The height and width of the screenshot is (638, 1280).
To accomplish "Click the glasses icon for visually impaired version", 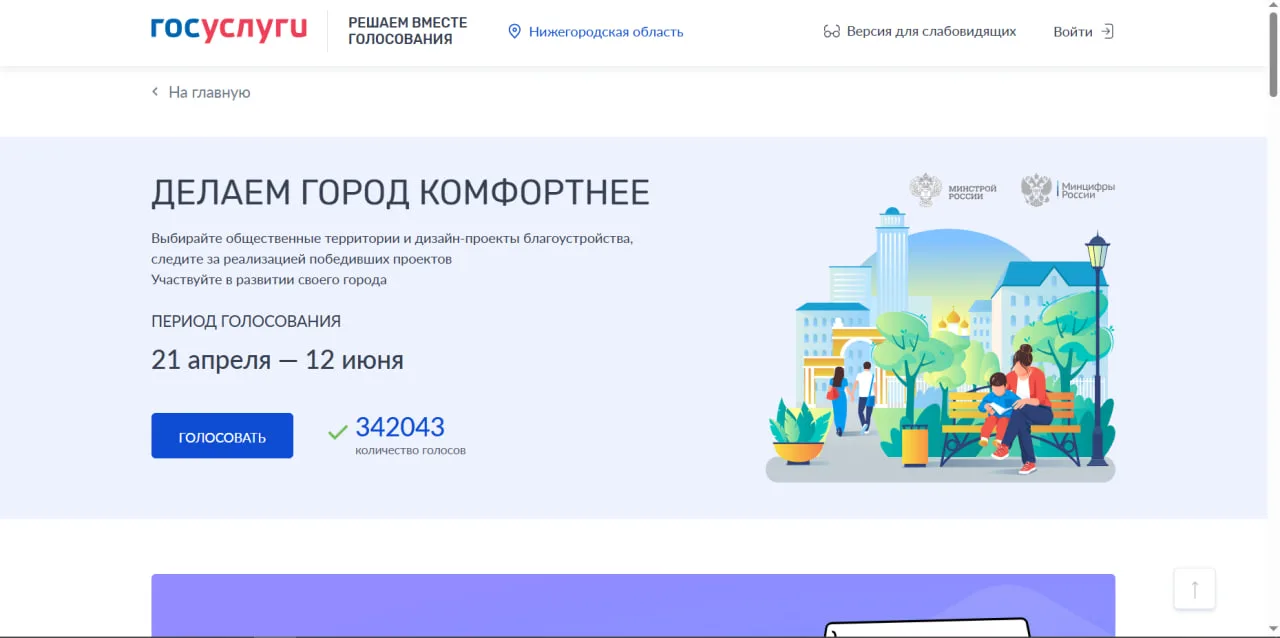I will [x=831, y=31].
